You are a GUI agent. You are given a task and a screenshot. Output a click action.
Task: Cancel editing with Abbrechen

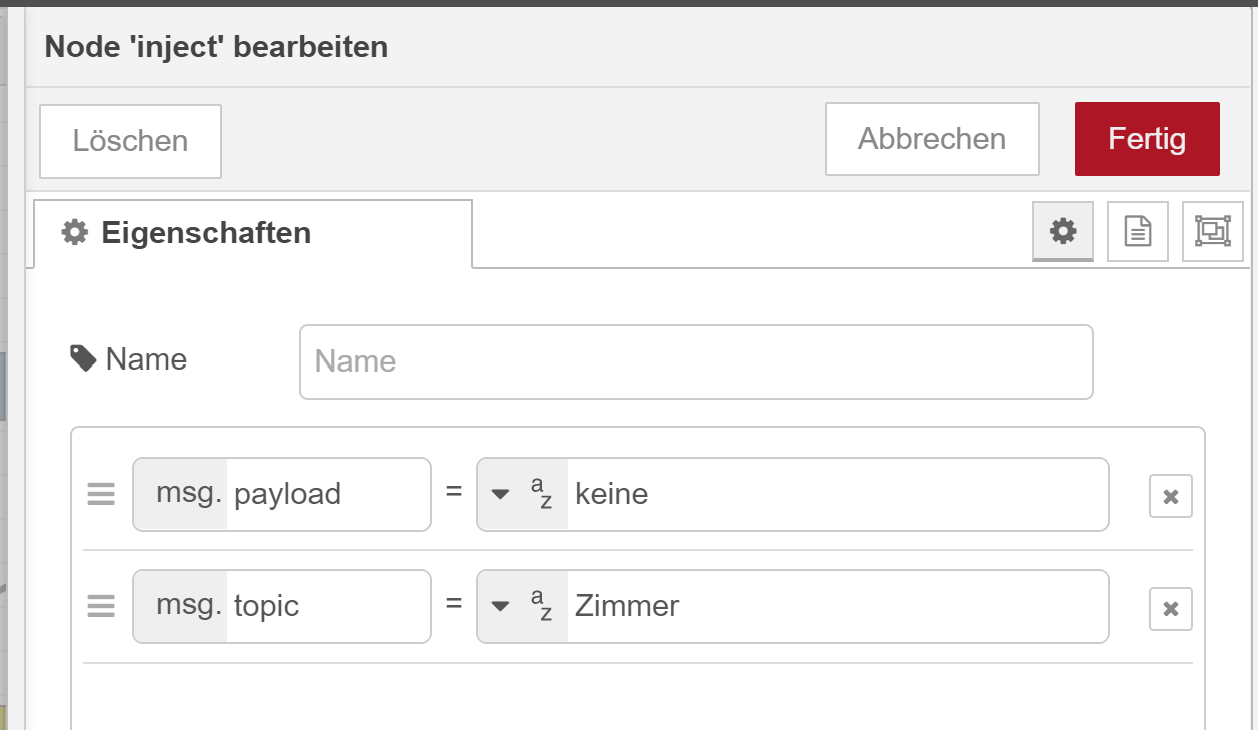click(x=932, y=139)
